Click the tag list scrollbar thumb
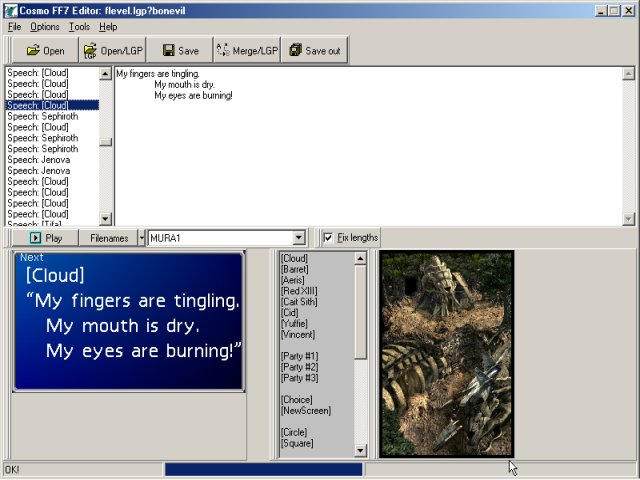The image size is (640, 480). (360, 312)
